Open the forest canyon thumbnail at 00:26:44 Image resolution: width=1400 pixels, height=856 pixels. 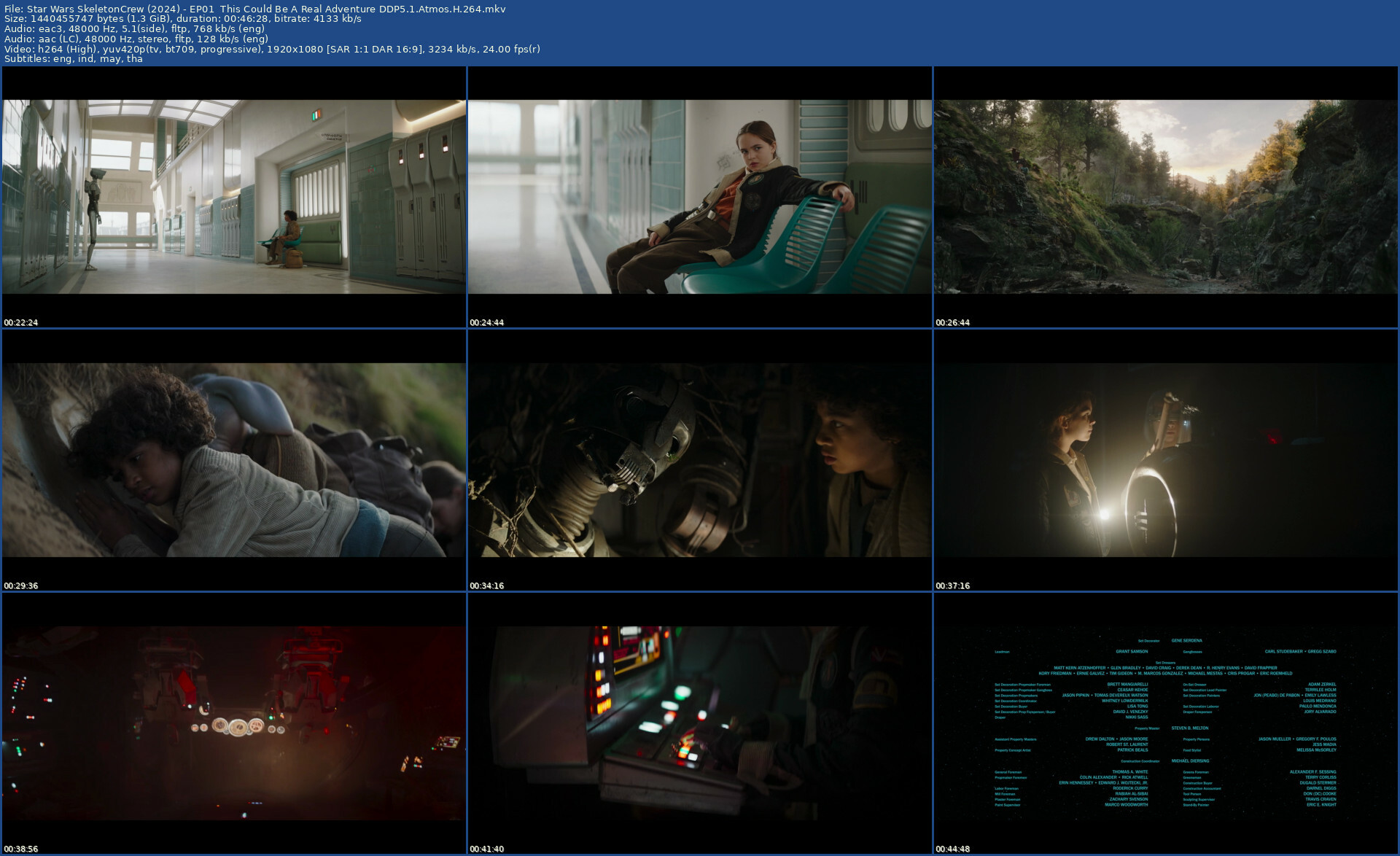(x=1166, y=197)
